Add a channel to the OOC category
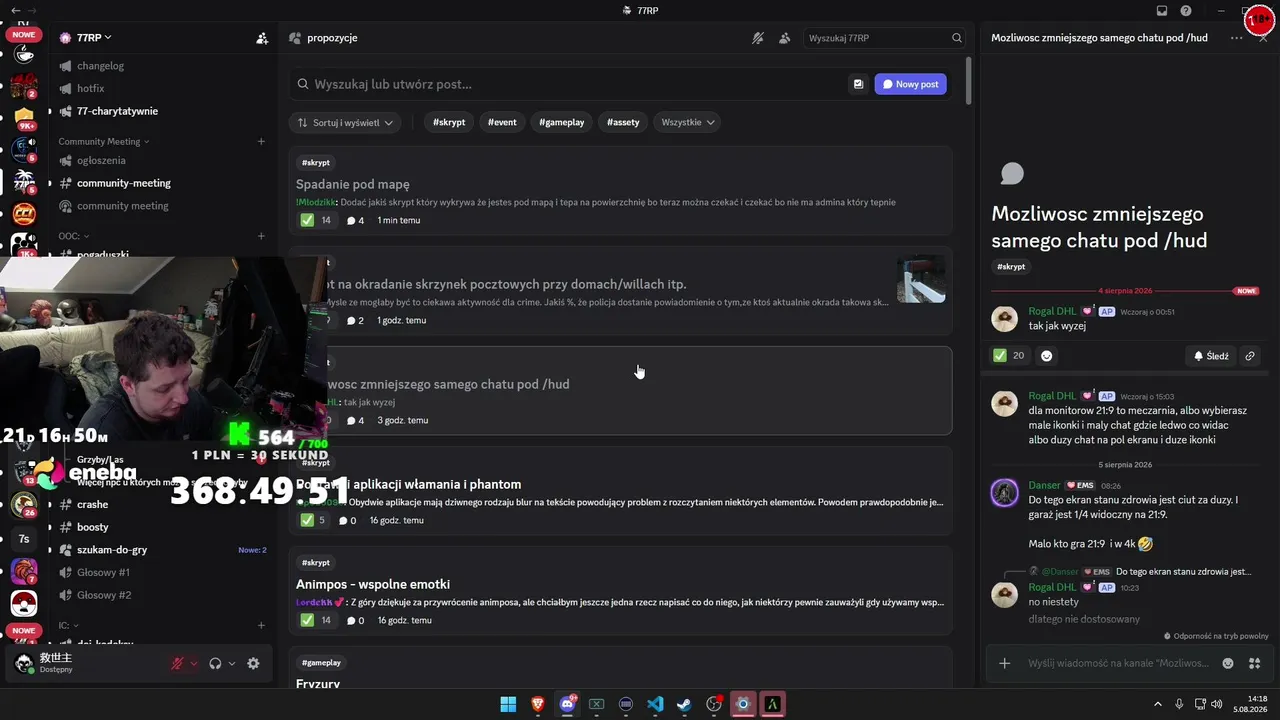 [x=261, y=237]
